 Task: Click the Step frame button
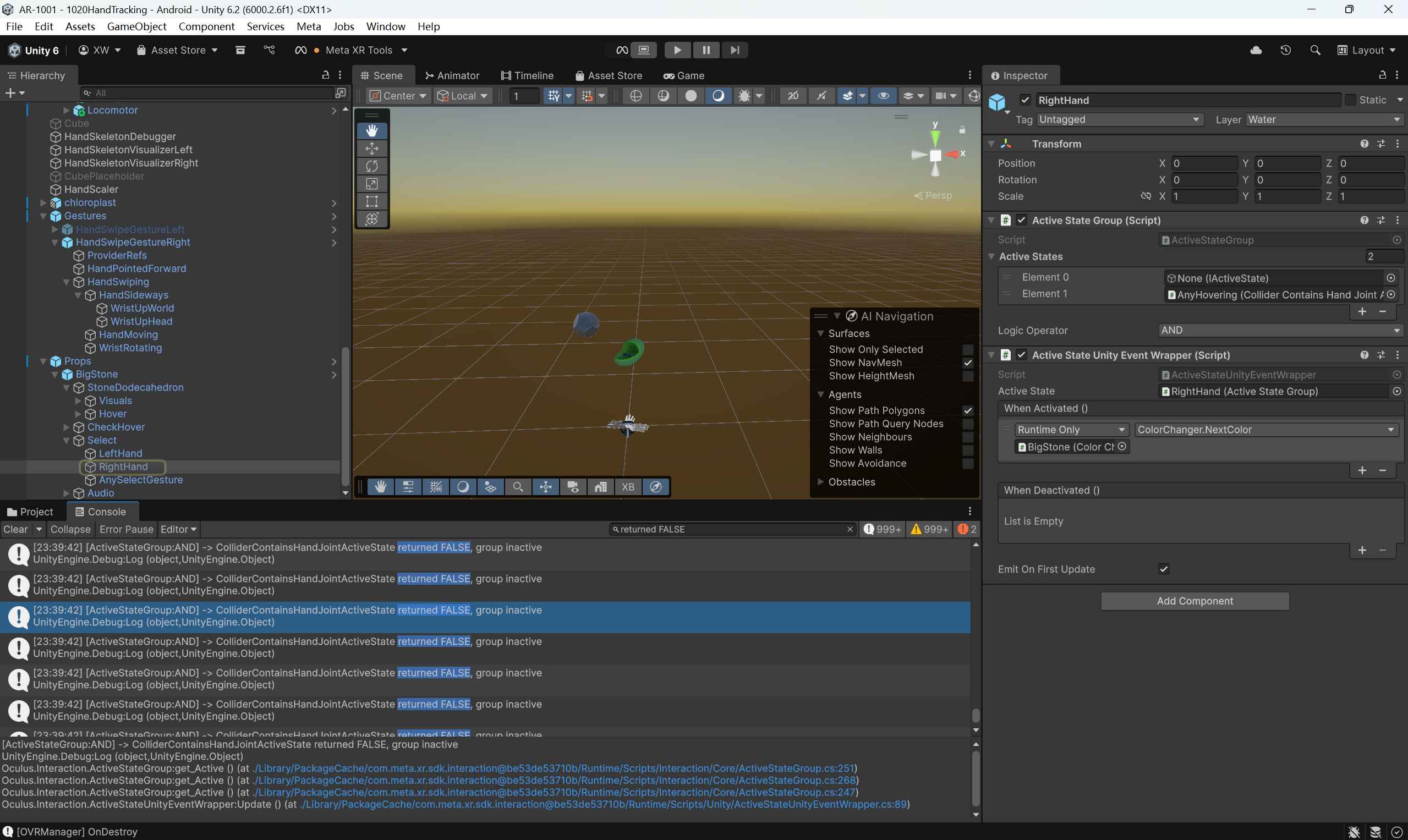[735, 50]
